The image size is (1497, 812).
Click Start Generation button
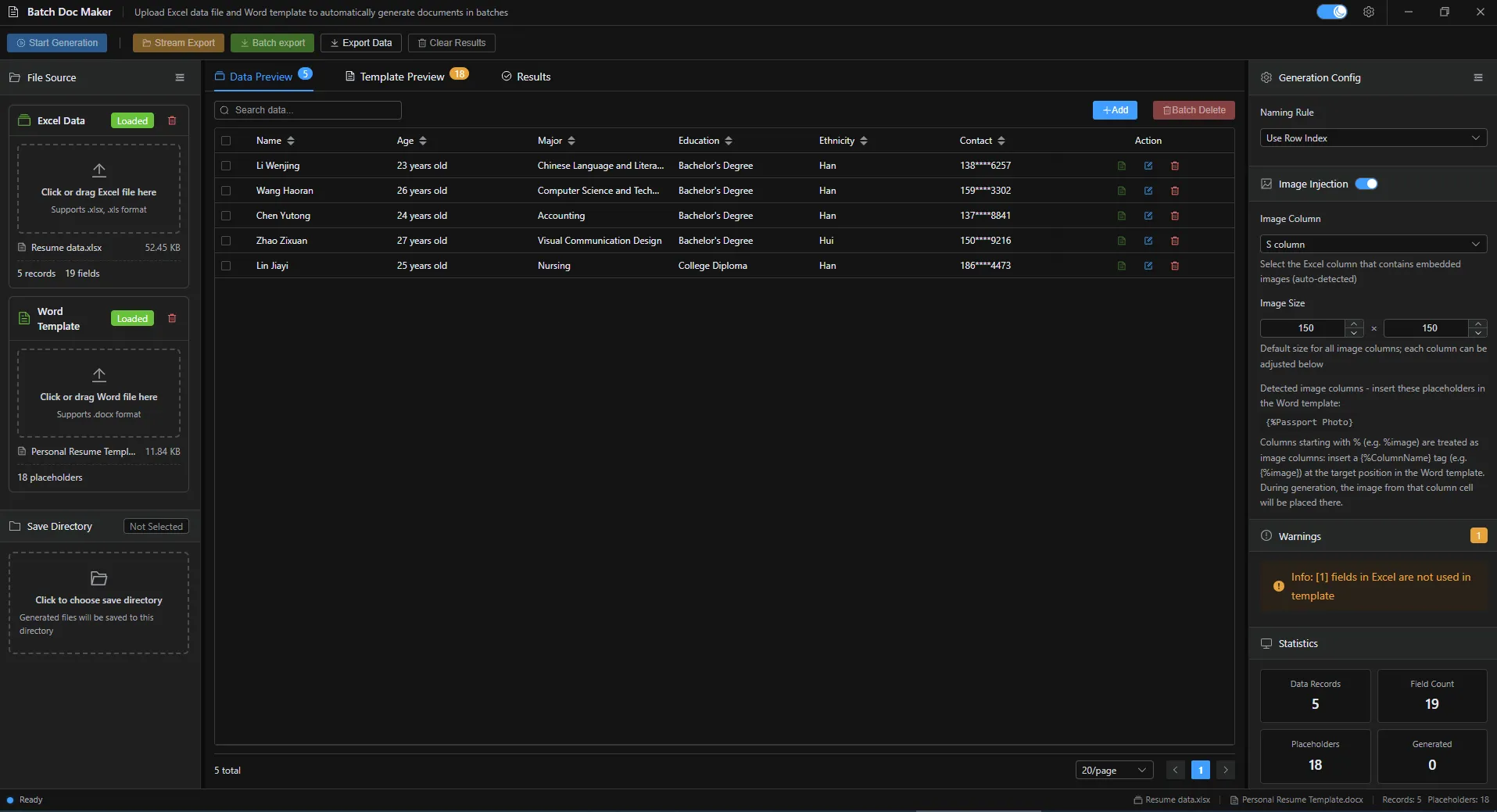point(58,43)
